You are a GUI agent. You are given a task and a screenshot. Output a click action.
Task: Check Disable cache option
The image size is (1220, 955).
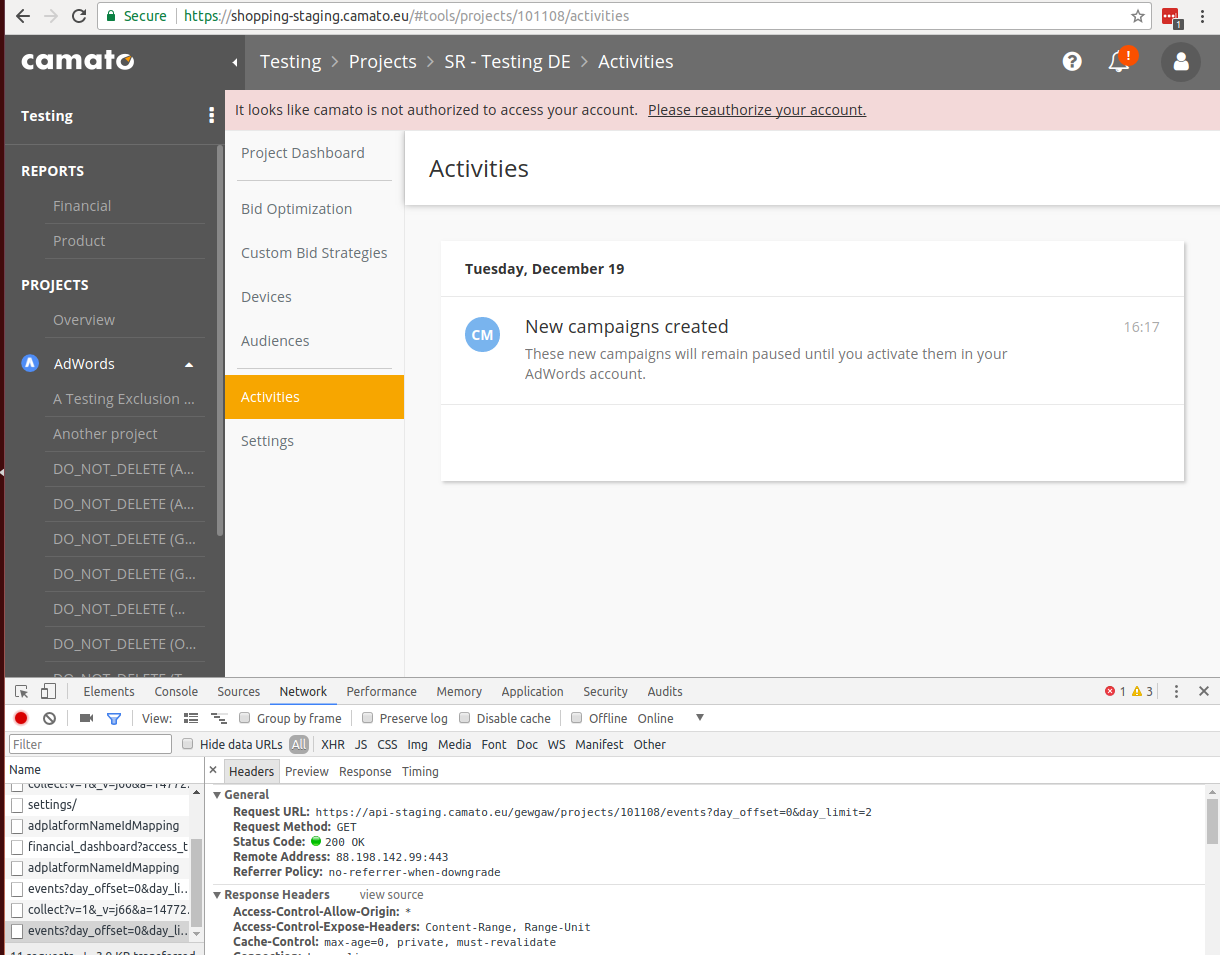(465, 718)
